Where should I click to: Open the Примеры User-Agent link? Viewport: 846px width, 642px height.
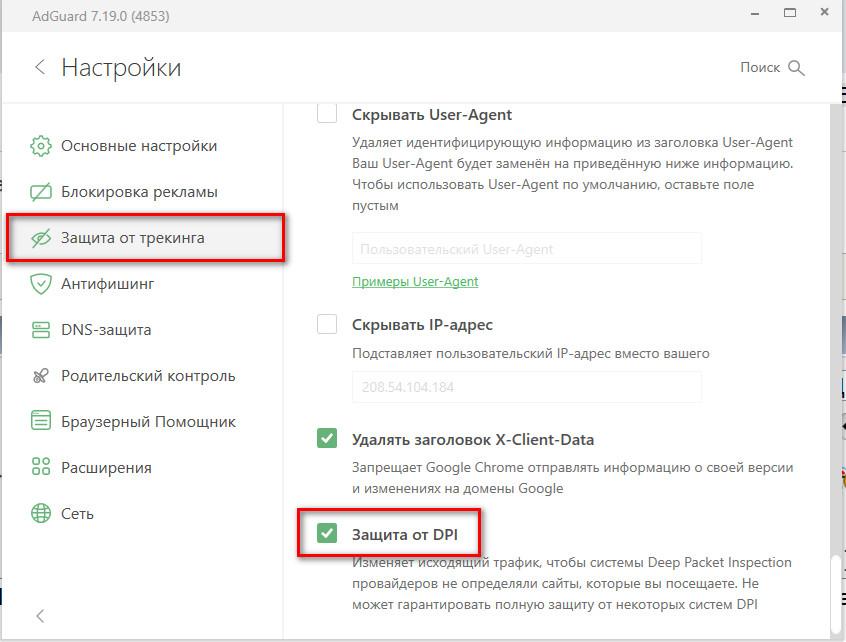click(x=415, y=282)
